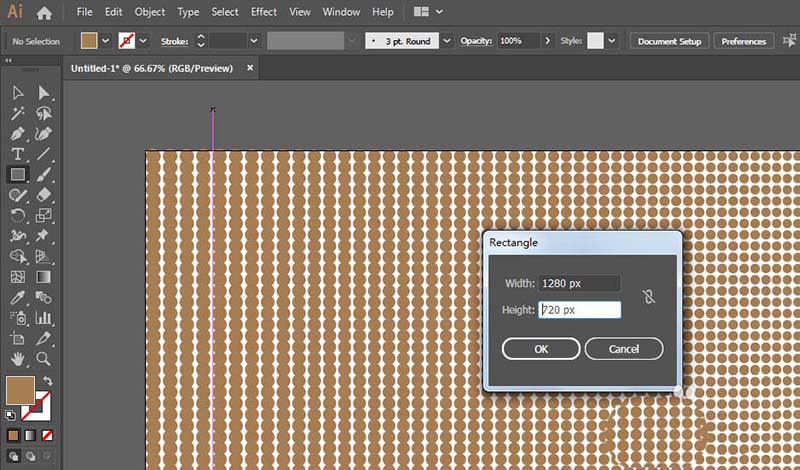
Task: Expand the Opacity arrow
Action: point(547,41)
